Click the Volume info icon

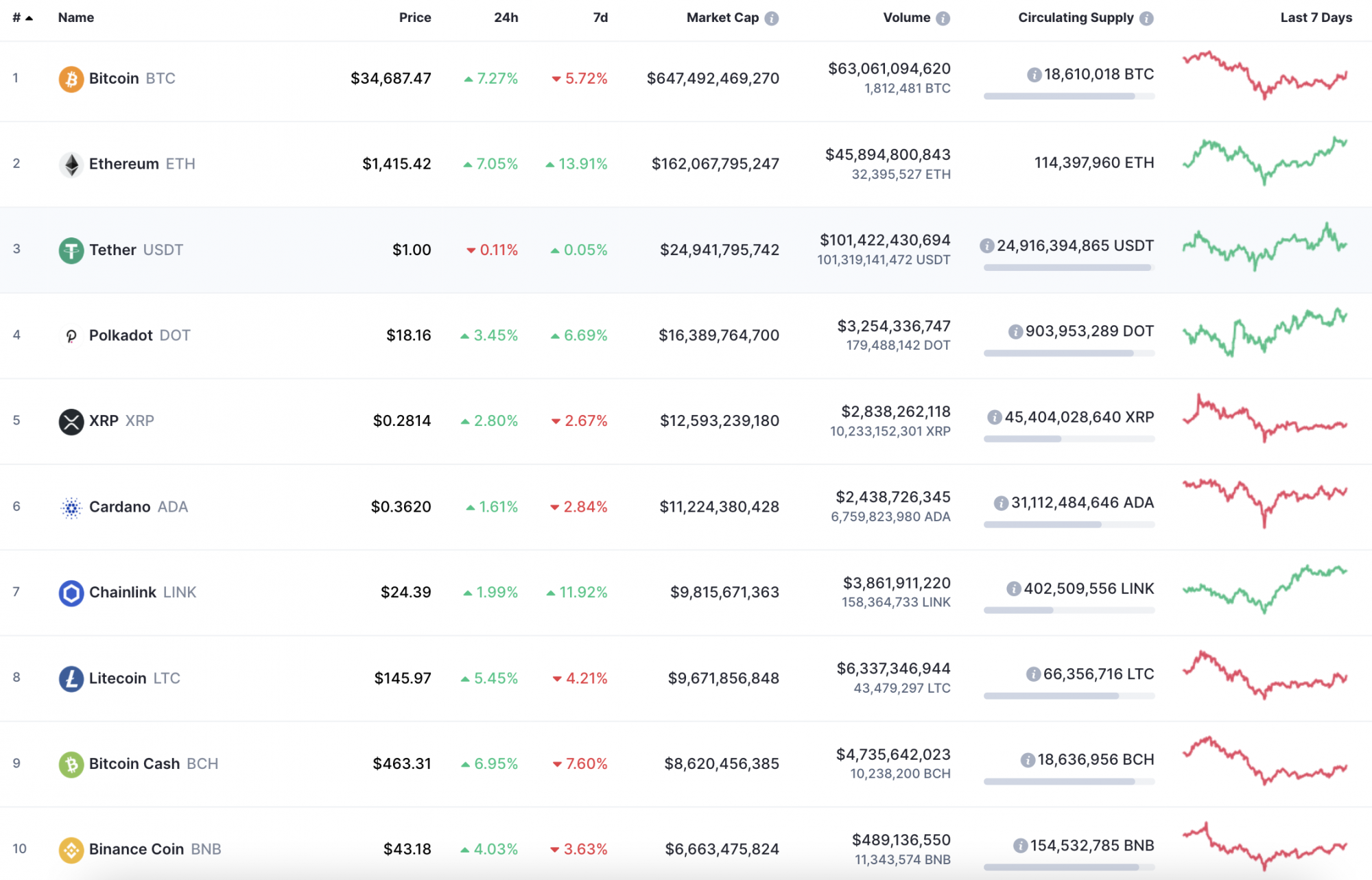point(943,19)
